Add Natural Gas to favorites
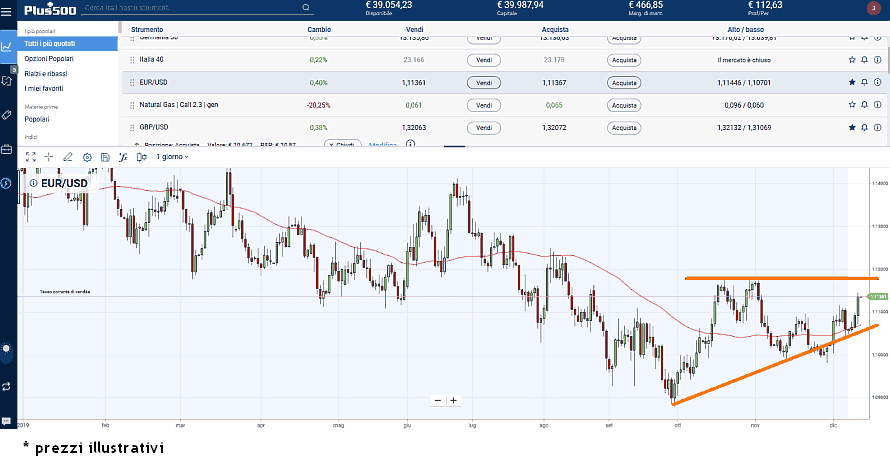890x463 pixels. click(x=852, y=105)
